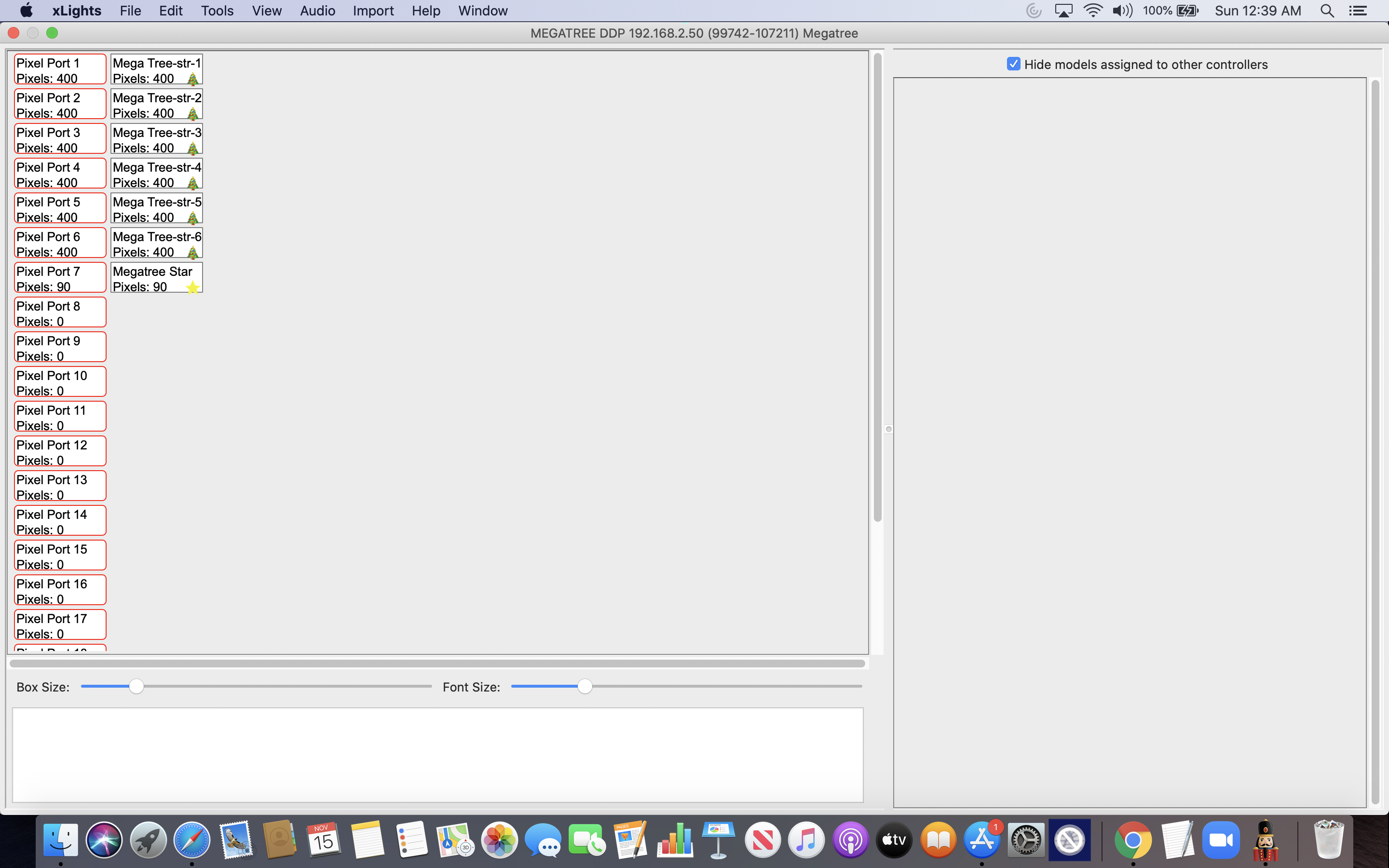Open Finder from the Dock

tap(60, 840)
